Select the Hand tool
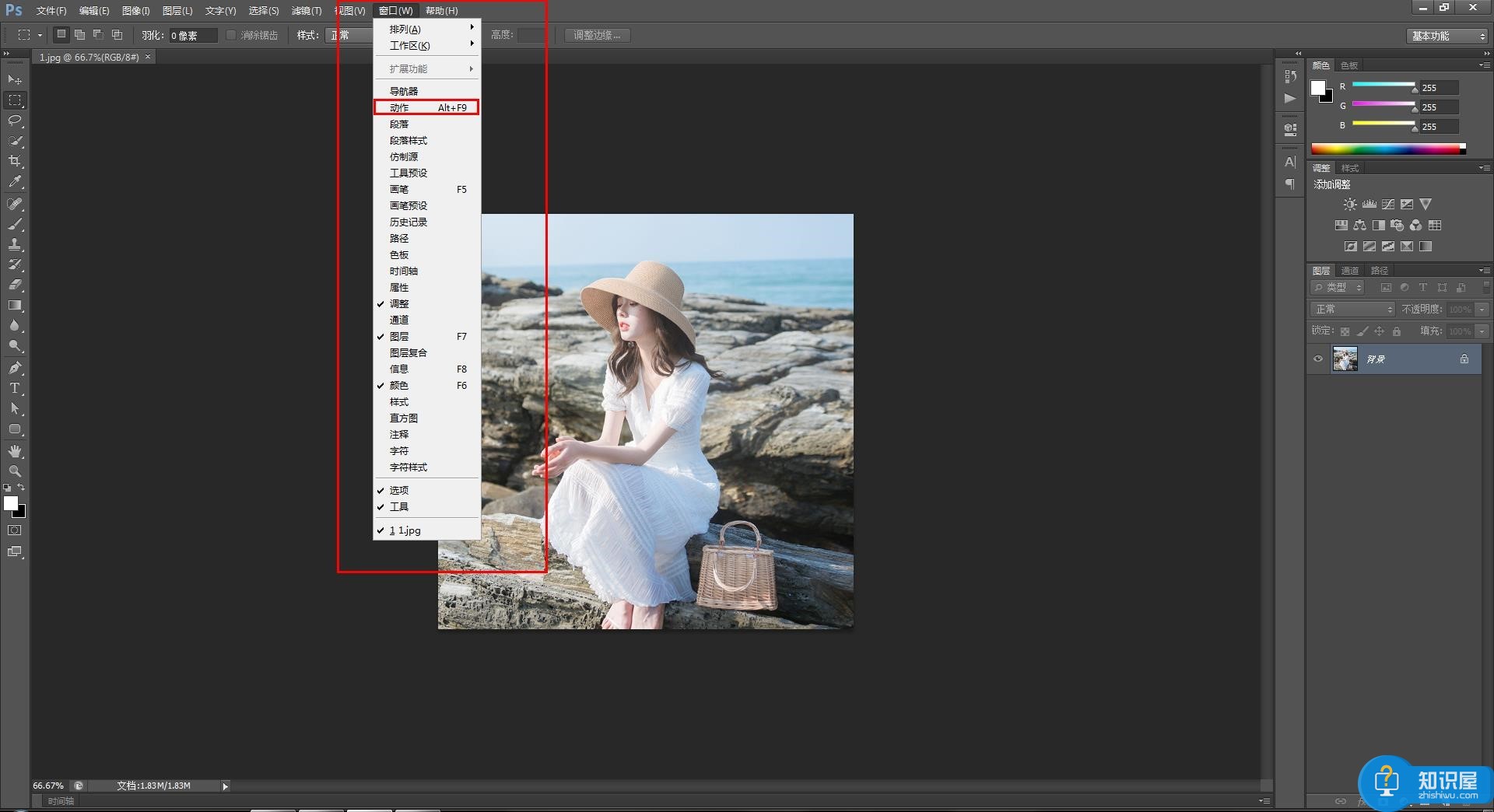The image size is (1494, 812). pyautogui.click(x=15, y=451)
